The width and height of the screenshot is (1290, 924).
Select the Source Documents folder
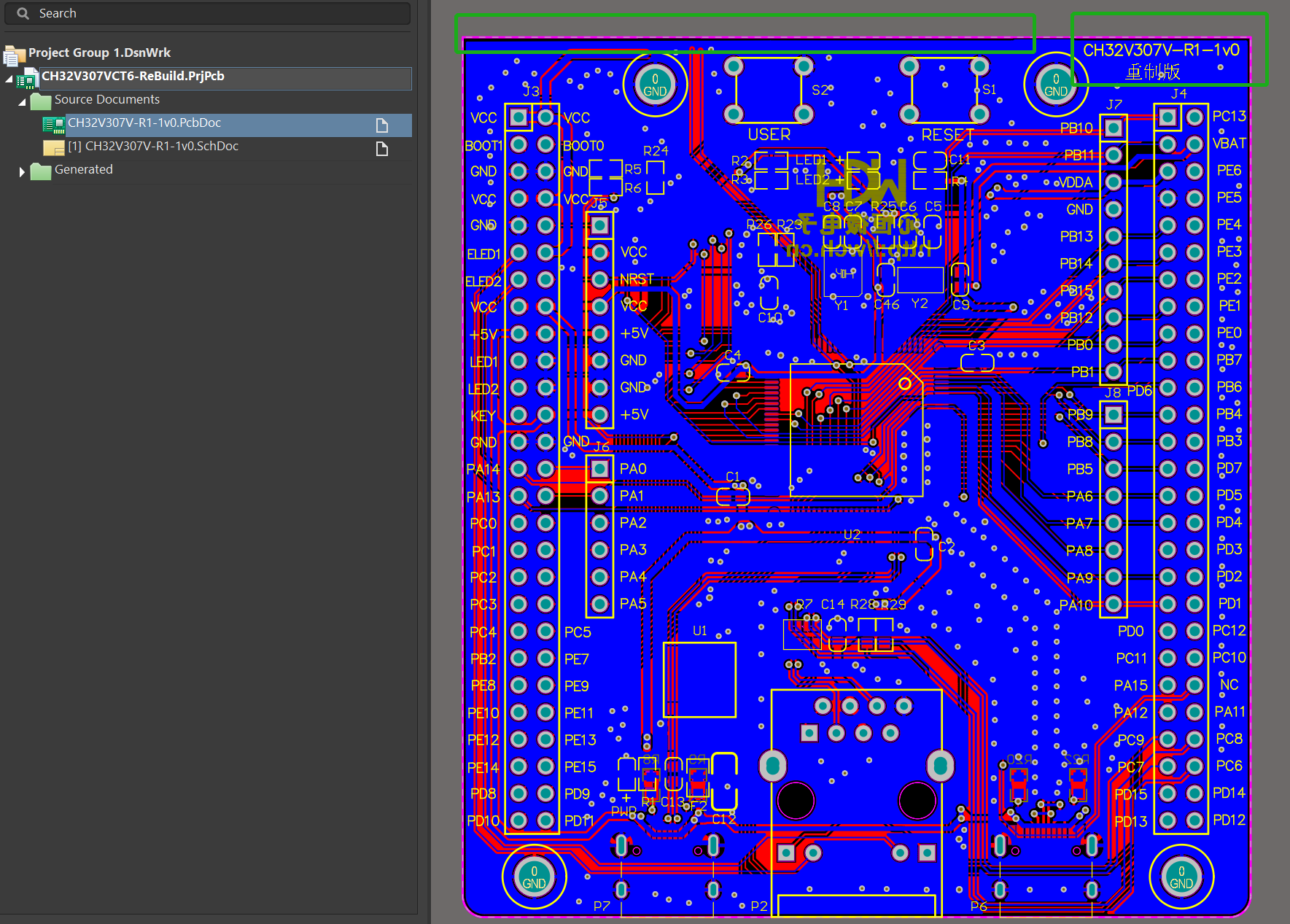(x=106, y=99)
